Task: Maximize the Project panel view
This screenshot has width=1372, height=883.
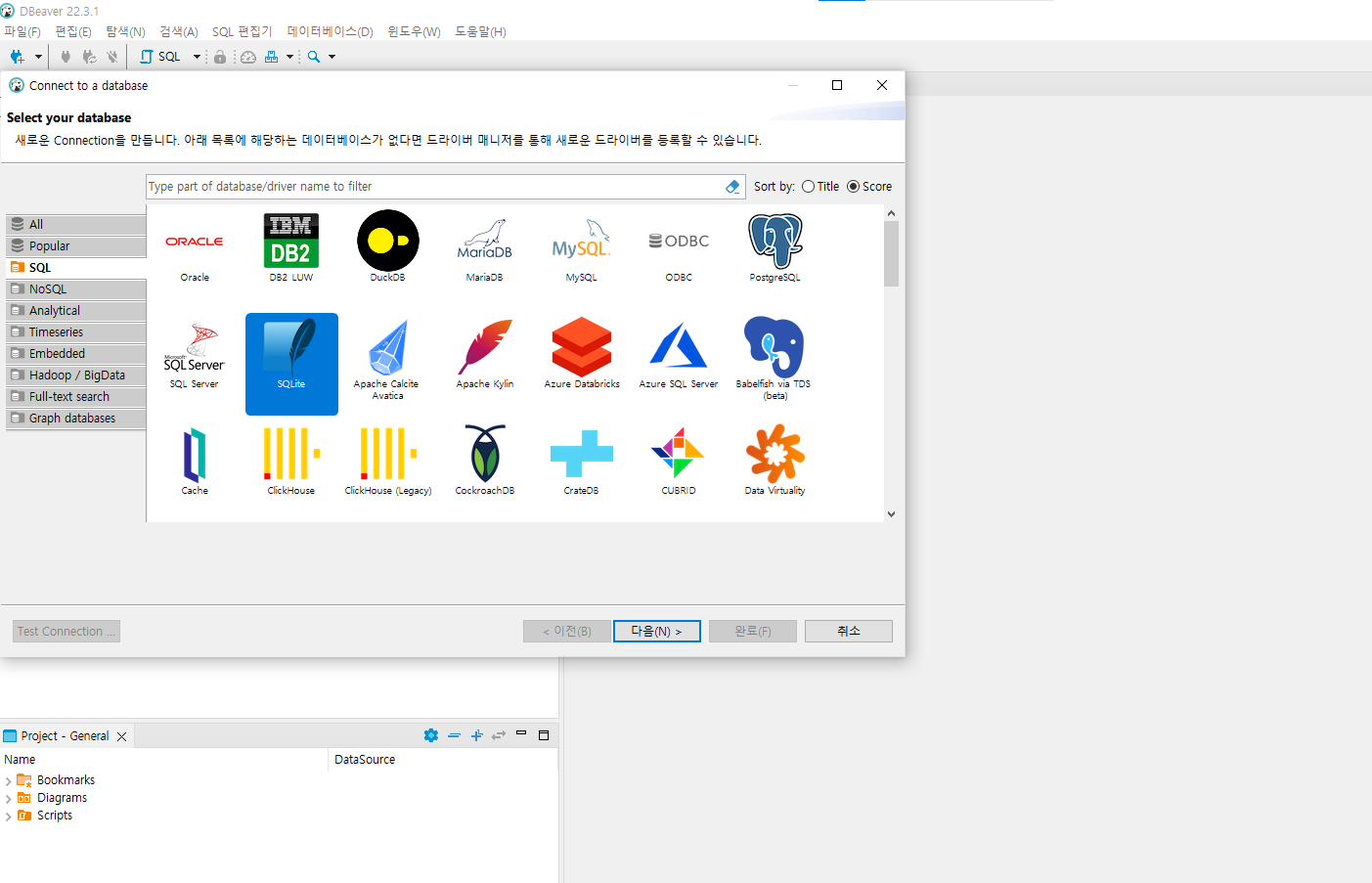Action: click(x=544, y=735)
